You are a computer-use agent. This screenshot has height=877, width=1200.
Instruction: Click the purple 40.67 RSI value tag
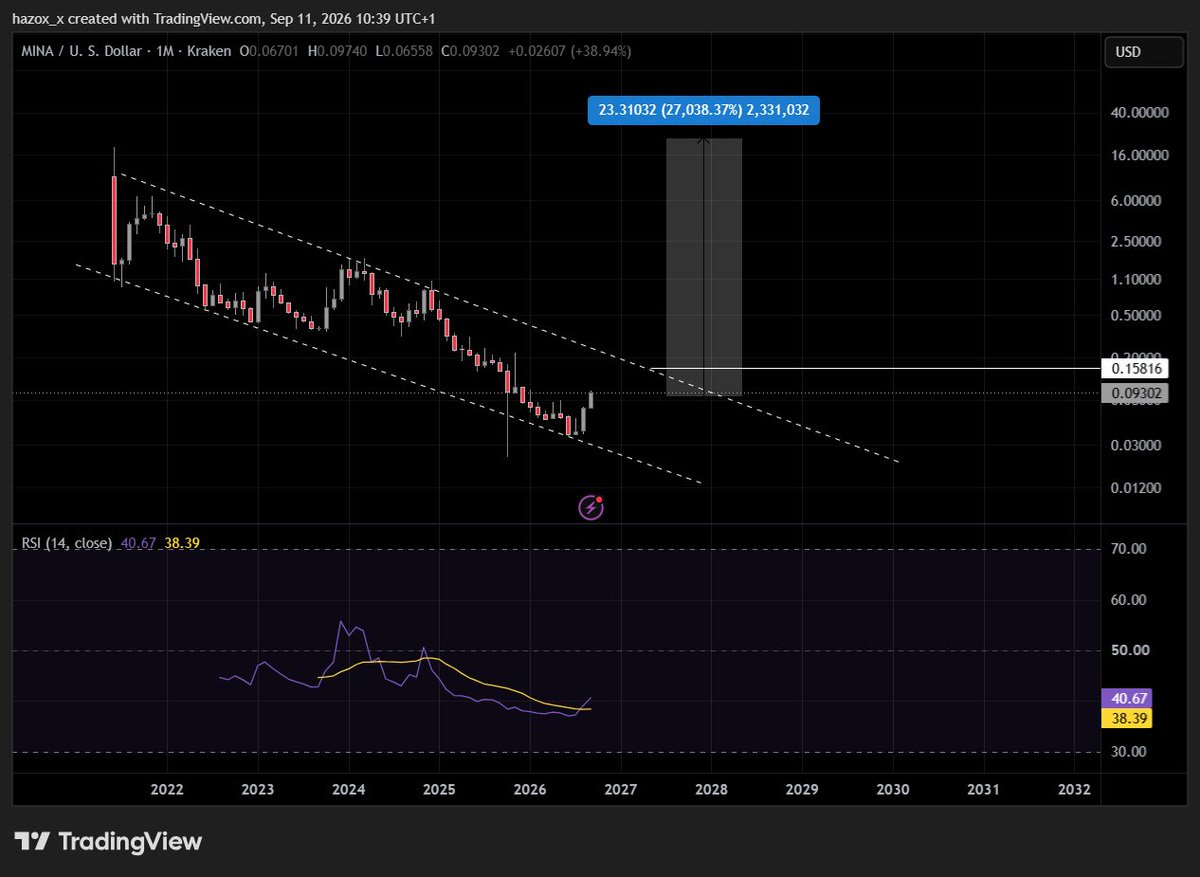pyautogui.click(x=1129, y=699)
